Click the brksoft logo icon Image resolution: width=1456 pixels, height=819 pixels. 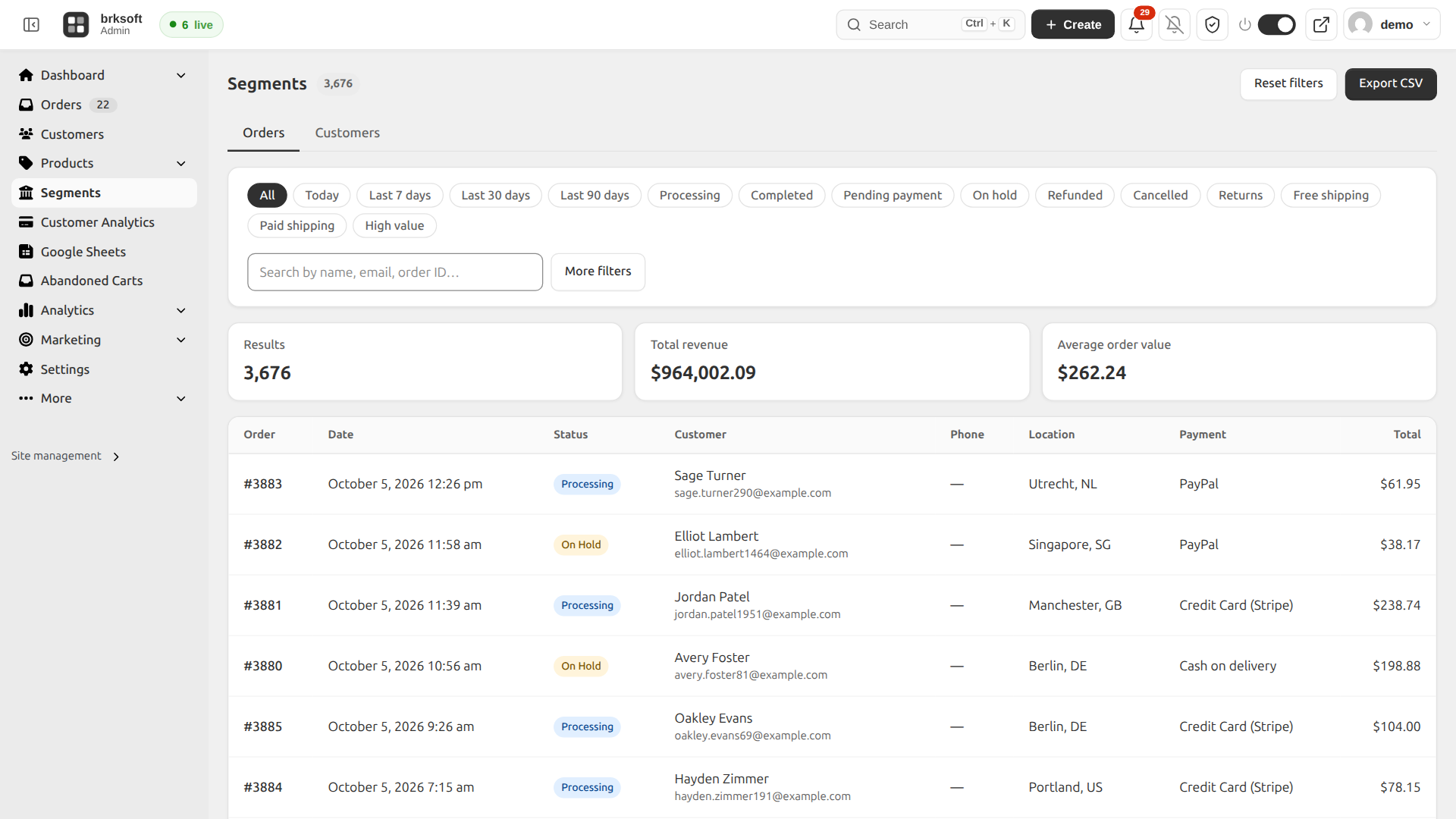coord(76,25)
